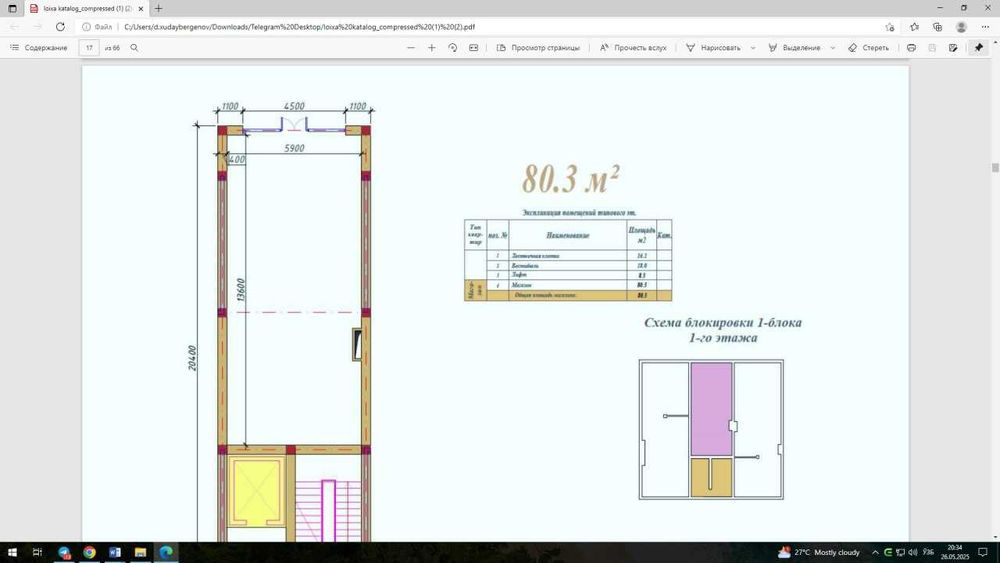Open a new browser tab
The width and height of the screenshot is (1000, 563).
pos(158,8)
